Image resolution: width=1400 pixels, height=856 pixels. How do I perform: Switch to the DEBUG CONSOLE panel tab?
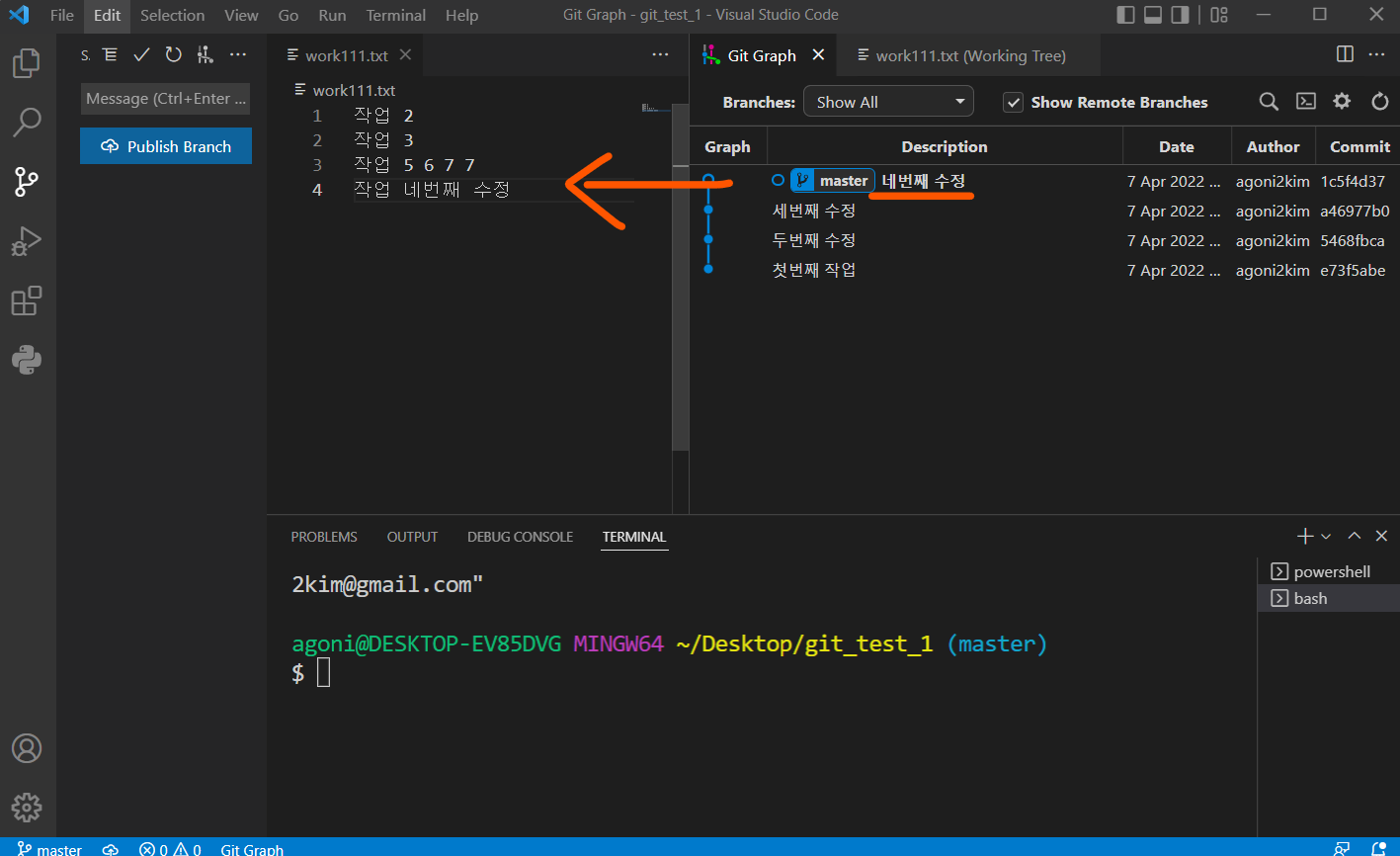[520, 537]
